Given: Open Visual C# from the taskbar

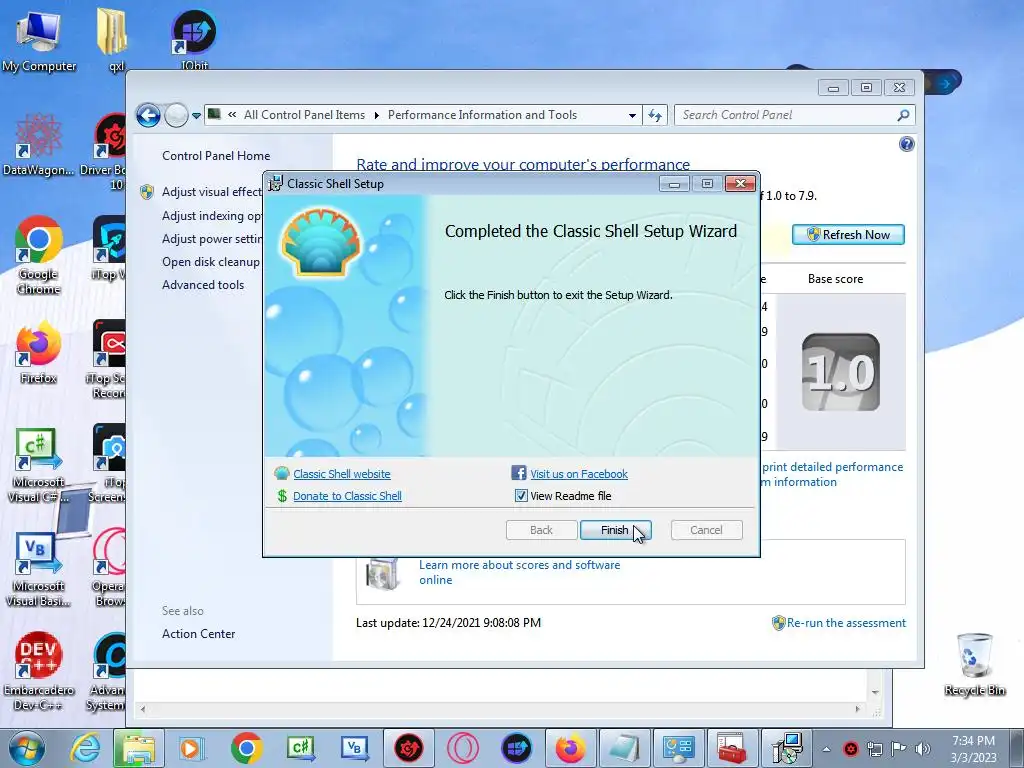Looking at the screenshot, I should (x=300, y=748).
